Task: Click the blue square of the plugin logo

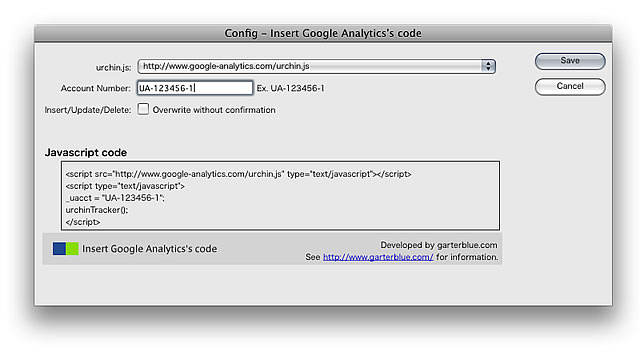Action: 59,249
